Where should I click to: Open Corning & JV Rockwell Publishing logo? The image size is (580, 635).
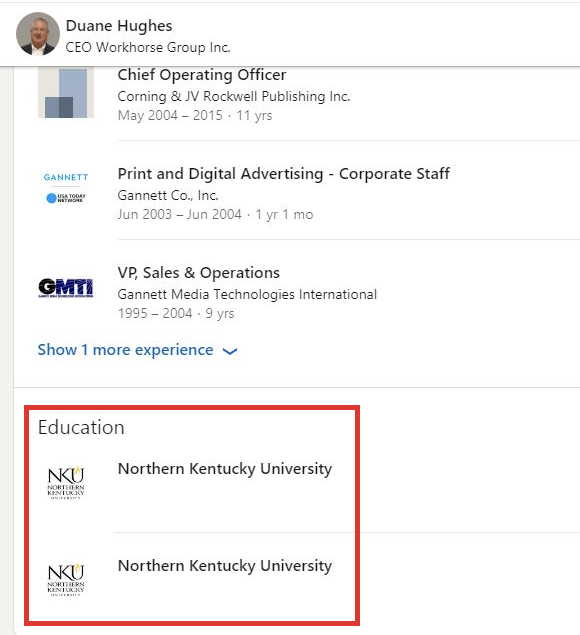click(x=66, y=93)
